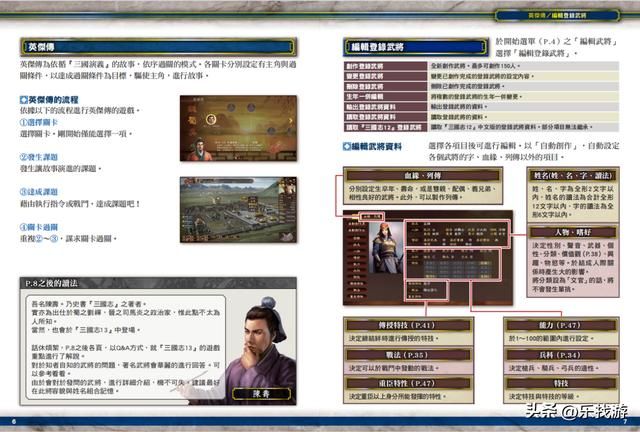640x432 pixels.
Task: Click the 戰法 (P.35) callout heading
Action: (x=408, y=354)
